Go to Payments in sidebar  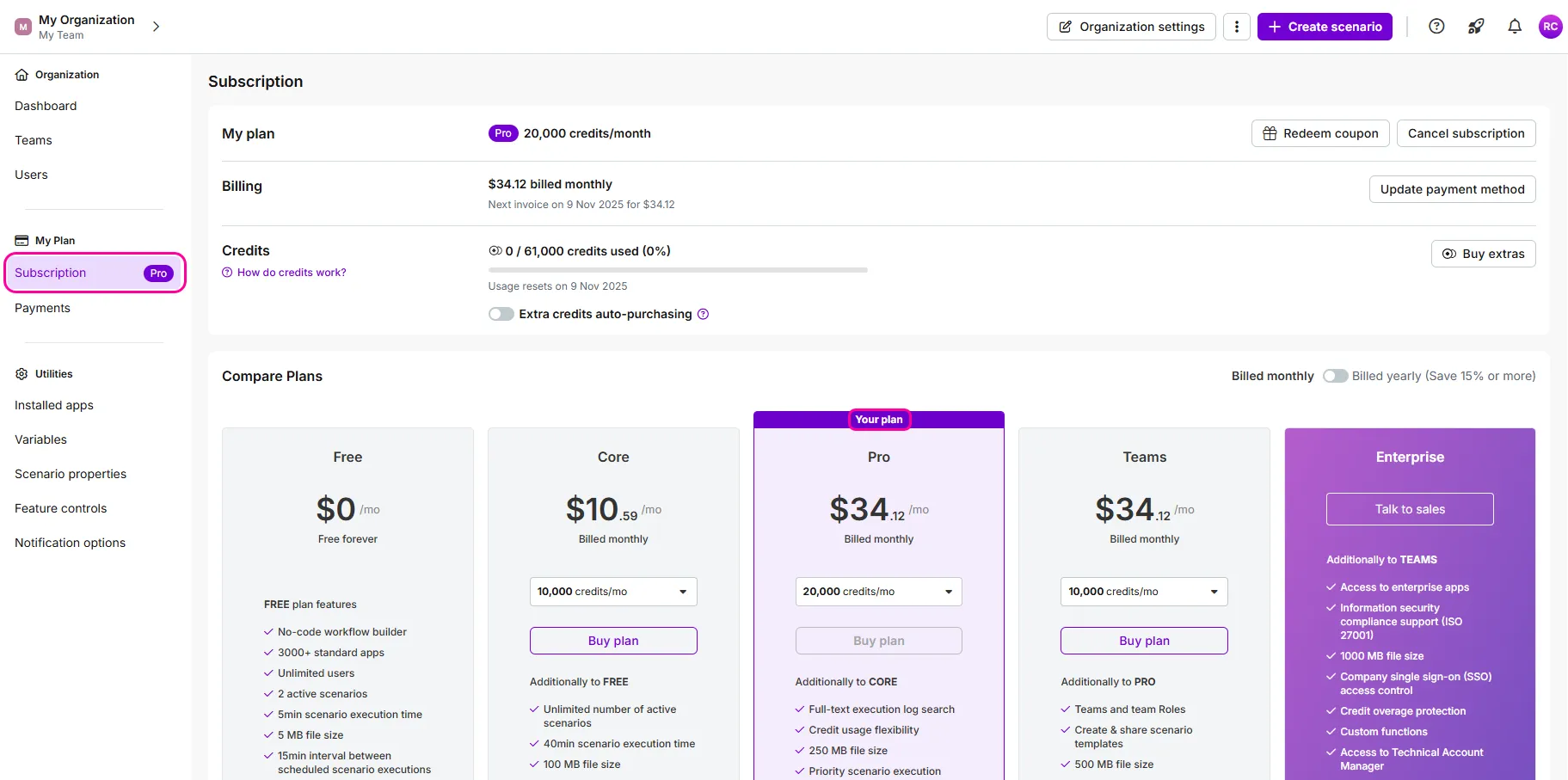tap(42, 308)
